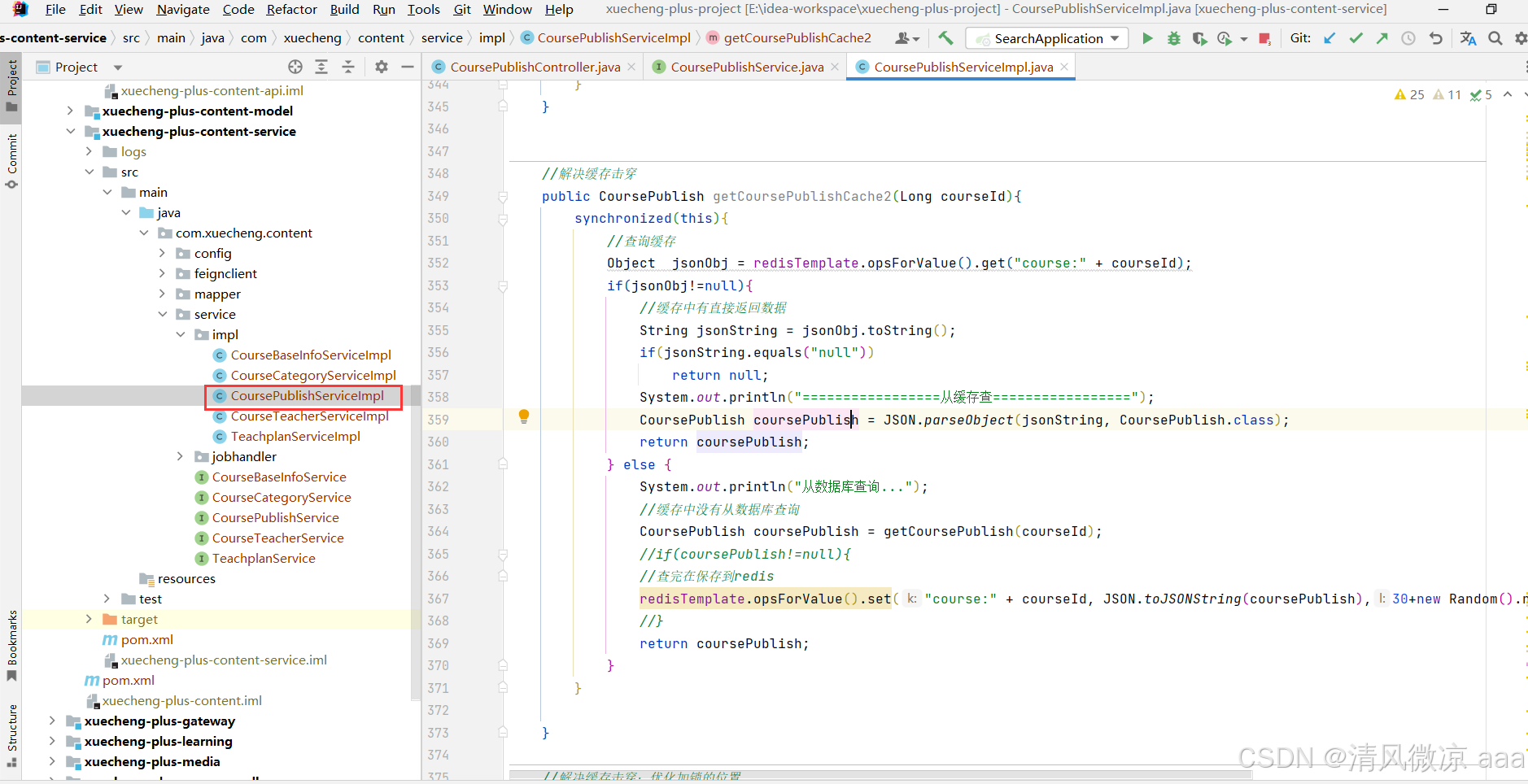Select the resources folder
Image resolution: width=1528 pixels, height=784 pixels.
(x=186, y=578)
